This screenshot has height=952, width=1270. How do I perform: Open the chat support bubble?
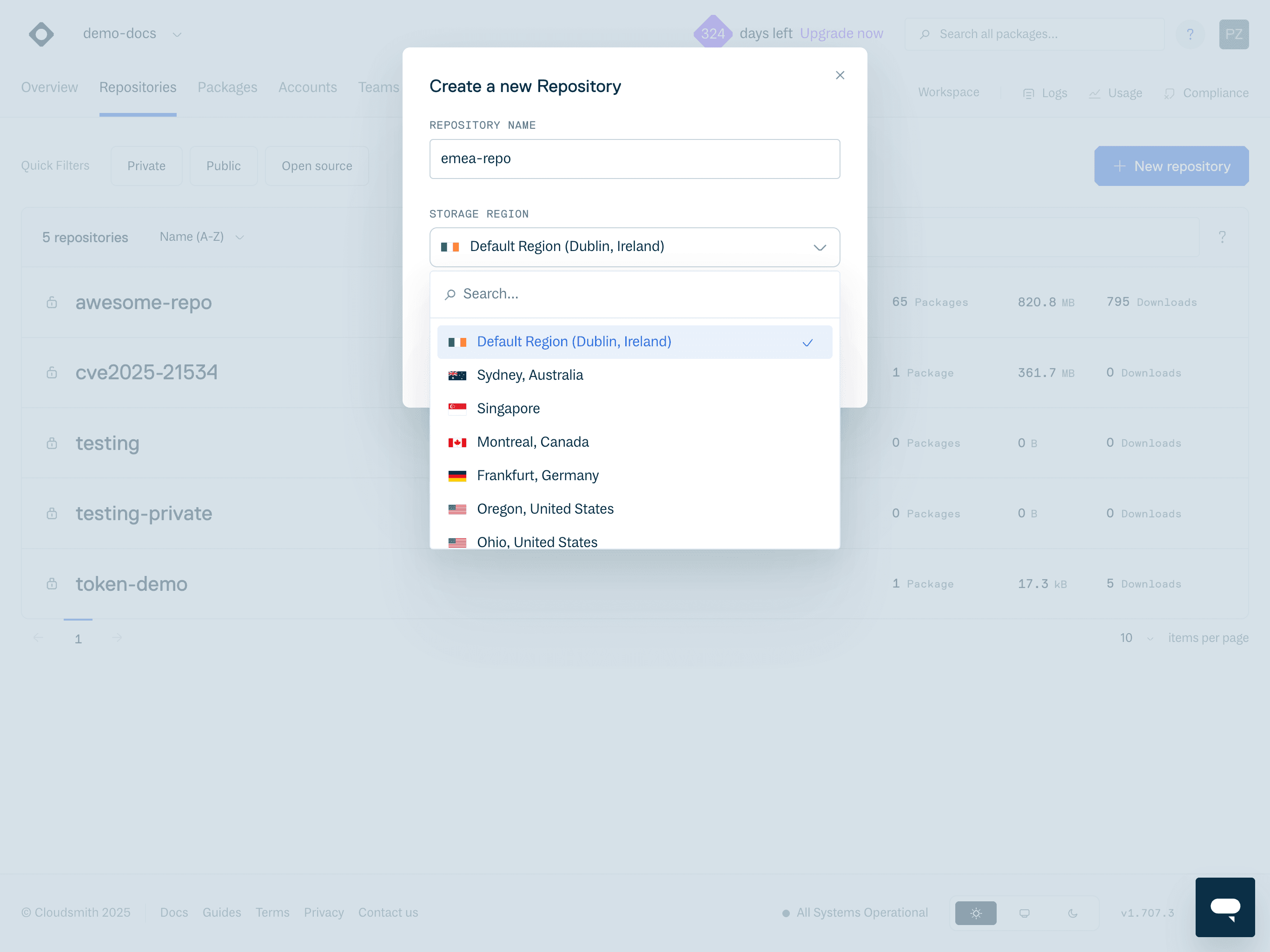pyautogui.click(x=1225, y=907)
